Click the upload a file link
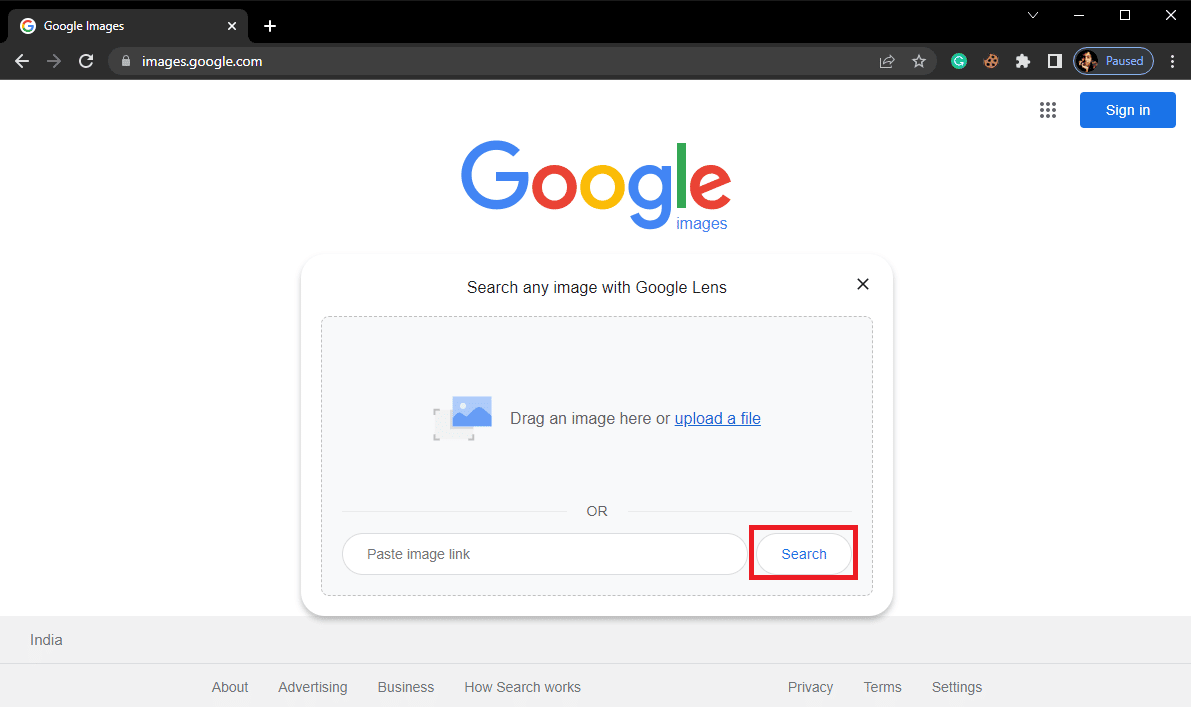Screen dimensions: 1191x707 pyautogui.click(x=717, y=418)
